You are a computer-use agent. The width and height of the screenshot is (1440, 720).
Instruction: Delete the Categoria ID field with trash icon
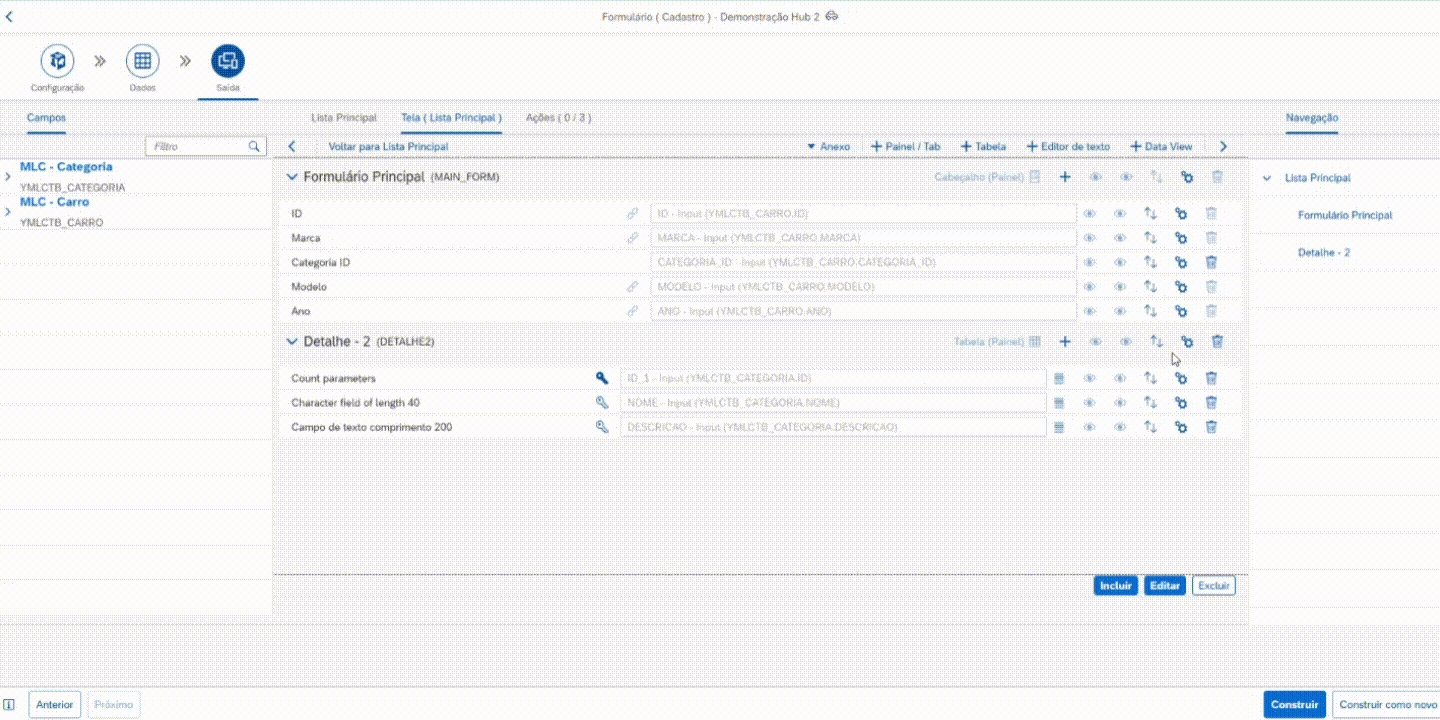(1211, 262)
